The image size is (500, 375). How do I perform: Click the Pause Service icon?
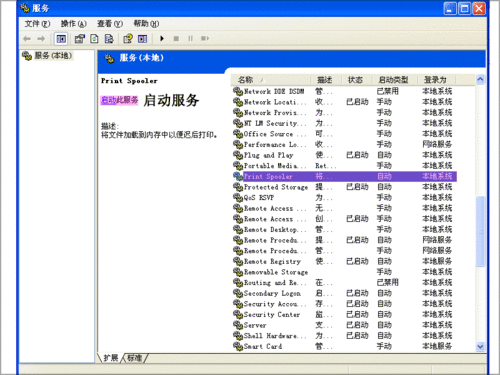click(190, 39)
